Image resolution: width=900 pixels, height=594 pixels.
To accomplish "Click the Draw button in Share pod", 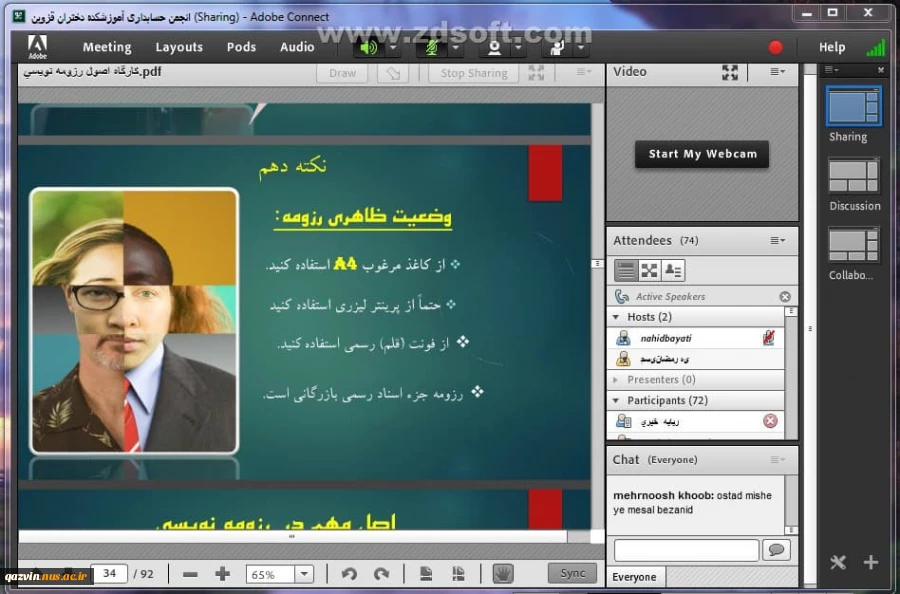I will 342,73.
